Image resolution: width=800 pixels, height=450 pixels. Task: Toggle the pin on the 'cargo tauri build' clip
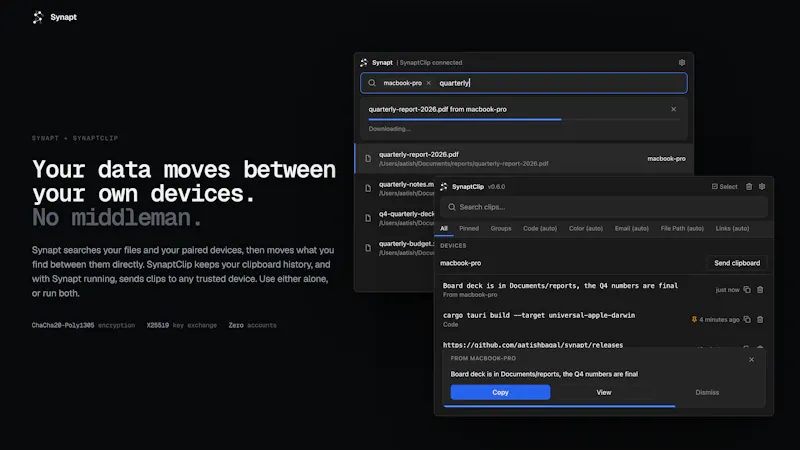click(694, 319)
